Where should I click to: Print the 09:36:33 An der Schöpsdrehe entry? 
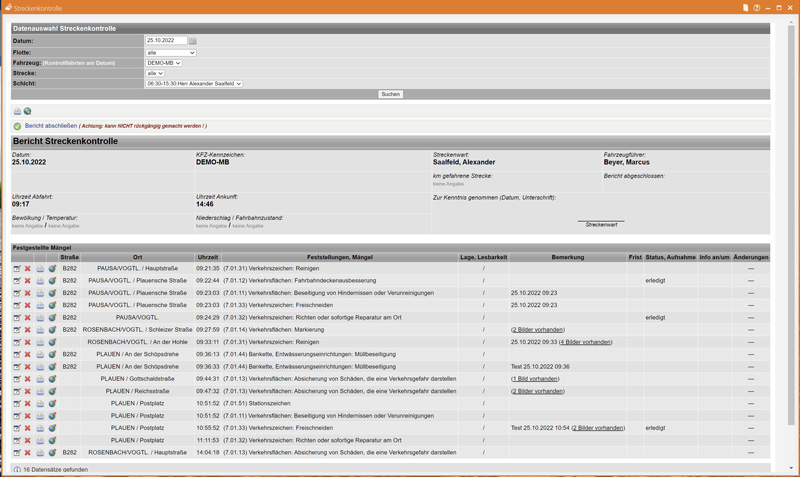[x=40, y=366]
